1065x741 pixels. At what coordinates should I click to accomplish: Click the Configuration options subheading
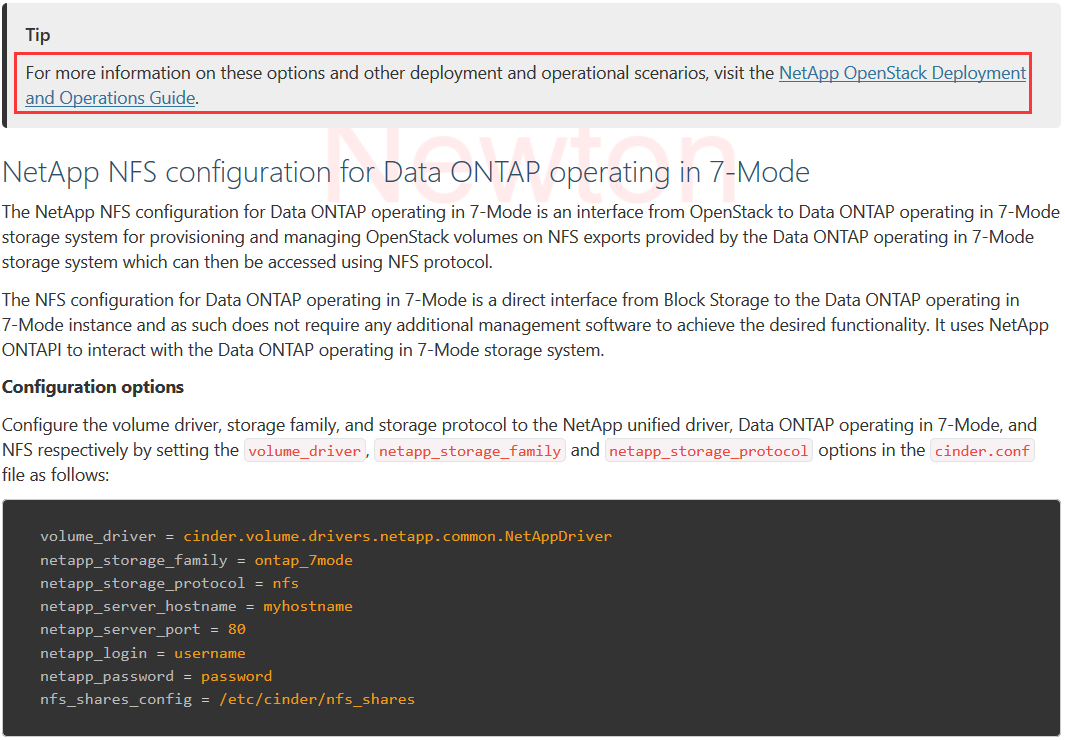[93, 387]
